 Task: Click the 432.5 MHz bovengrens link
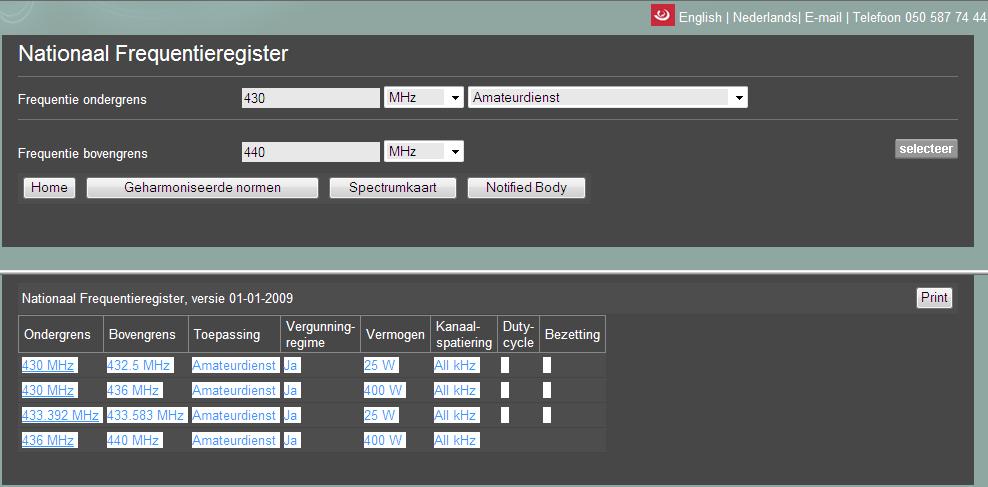coord(140,365)
